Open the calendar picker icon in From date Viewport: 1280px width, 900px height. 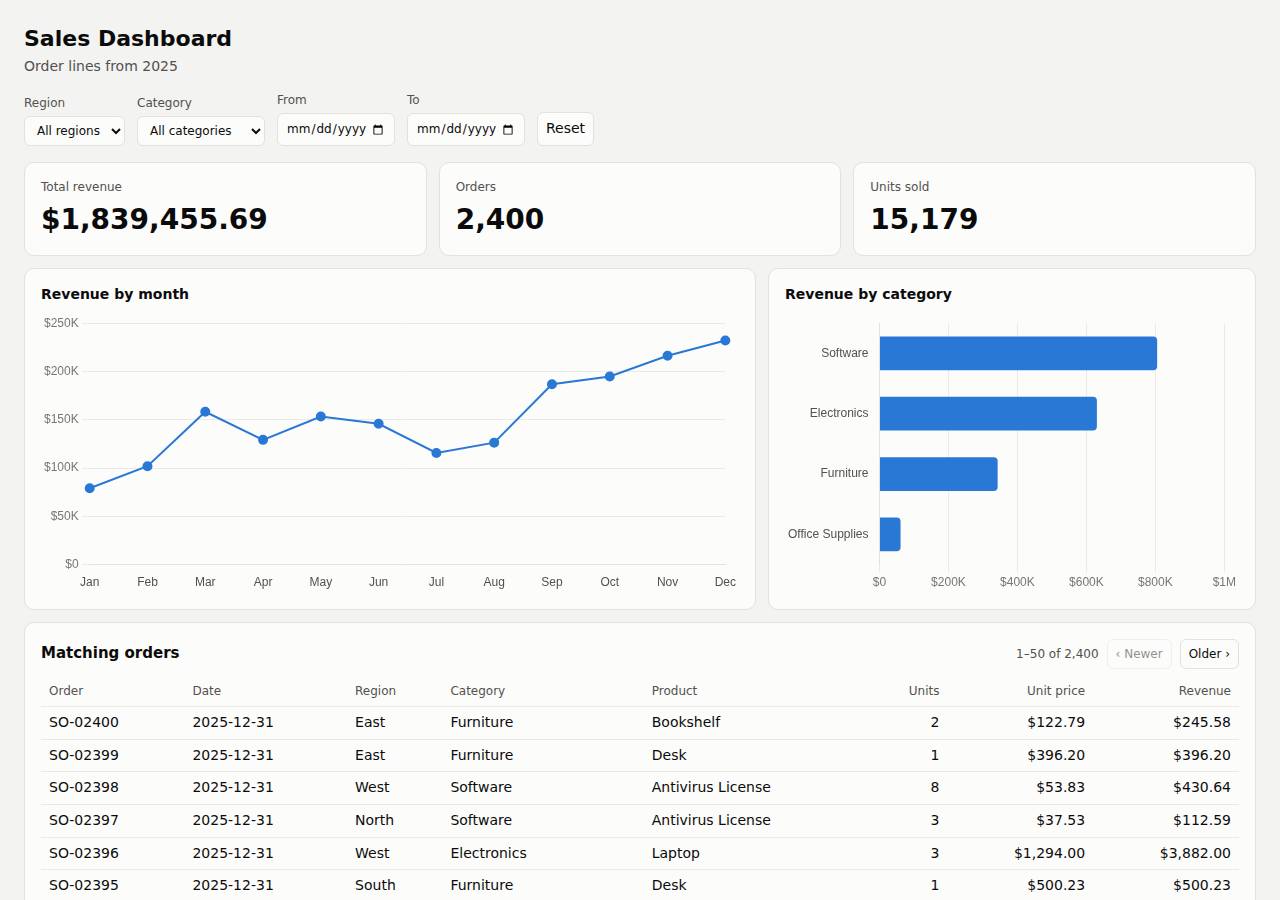click(378, 130)
